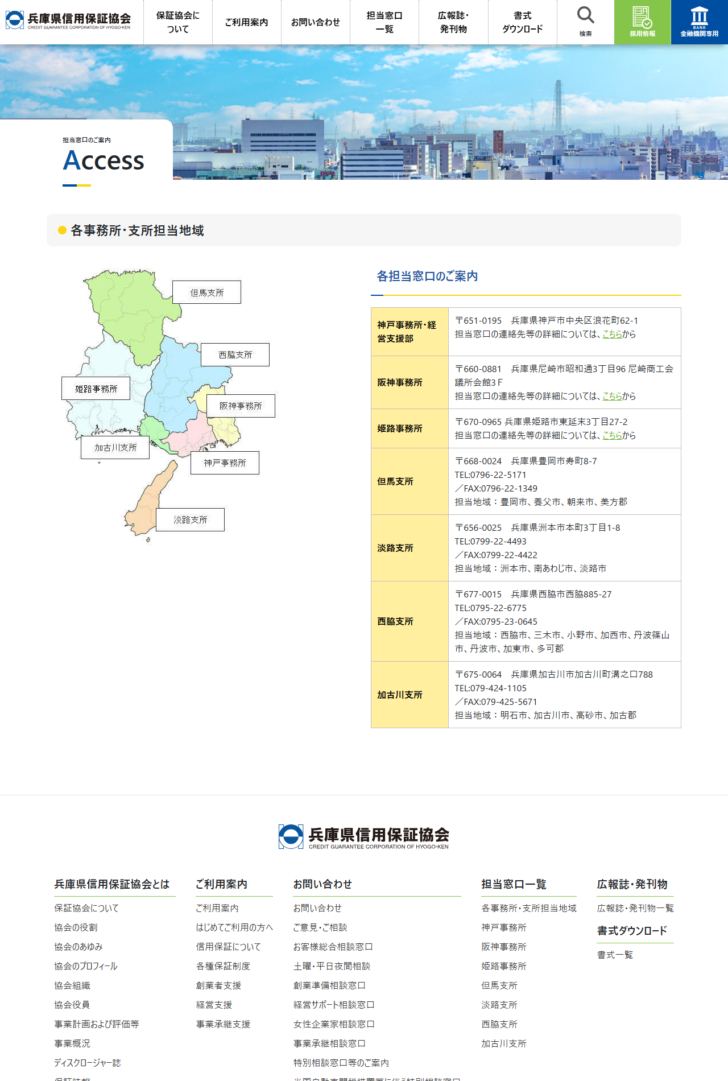Open footer link 各種保証制度
This screenshot has width=728, height=1081.
point(223,966)
